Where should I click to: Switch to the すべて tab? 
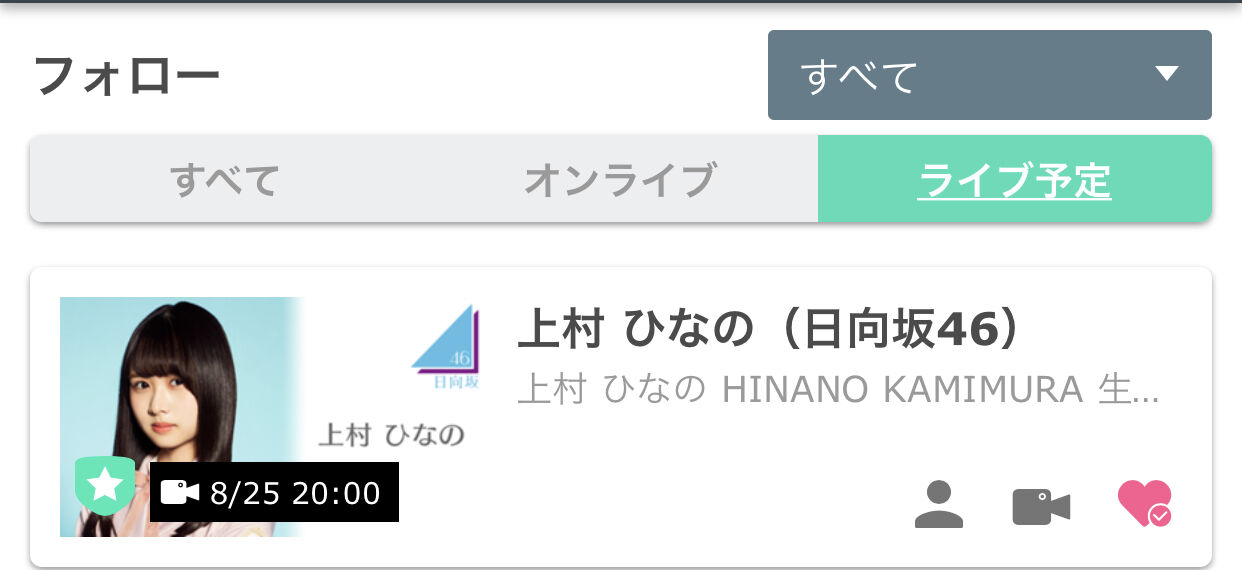pyautogui.click(x=225, y=180)
